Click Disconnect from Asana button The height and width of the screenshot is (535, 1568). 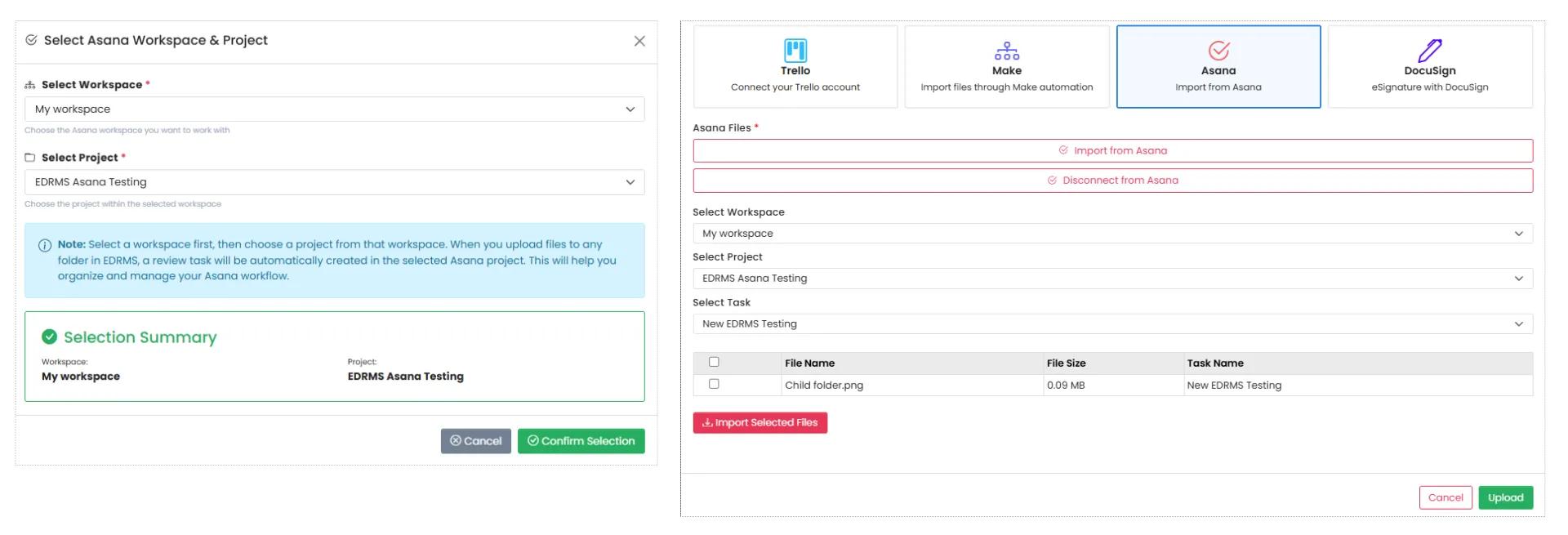point(1111,181)
